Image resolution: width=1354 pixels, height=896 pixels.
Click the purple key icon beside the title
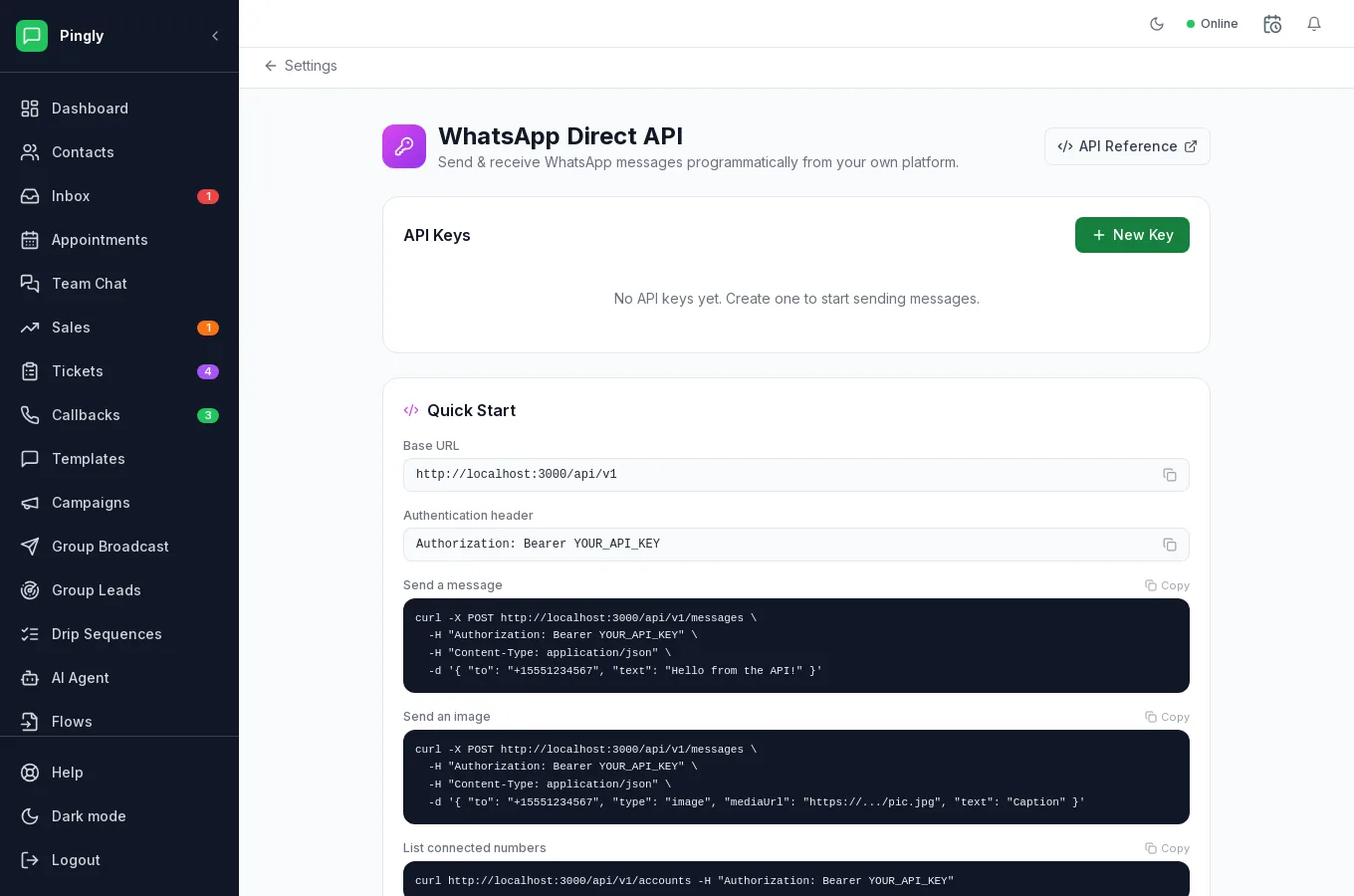tap(404, 146)
